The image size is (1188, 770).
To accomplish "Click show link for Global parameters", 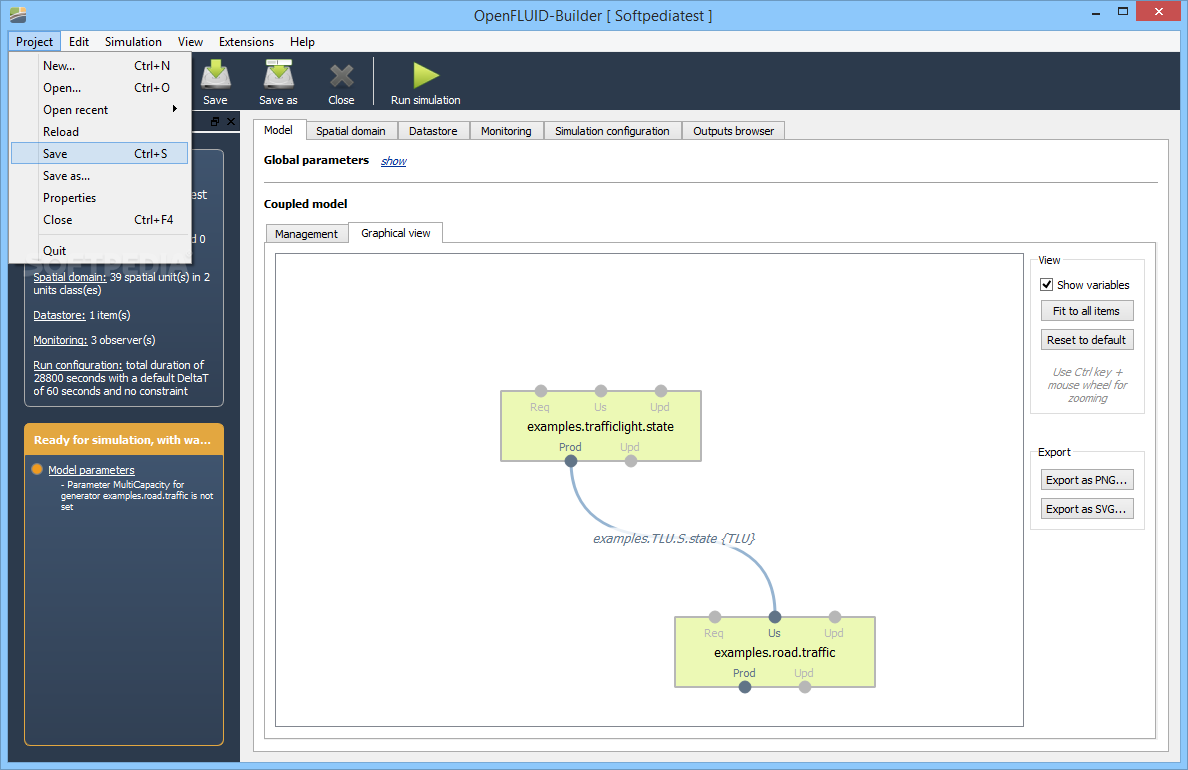I will click(x=393, y=161).
